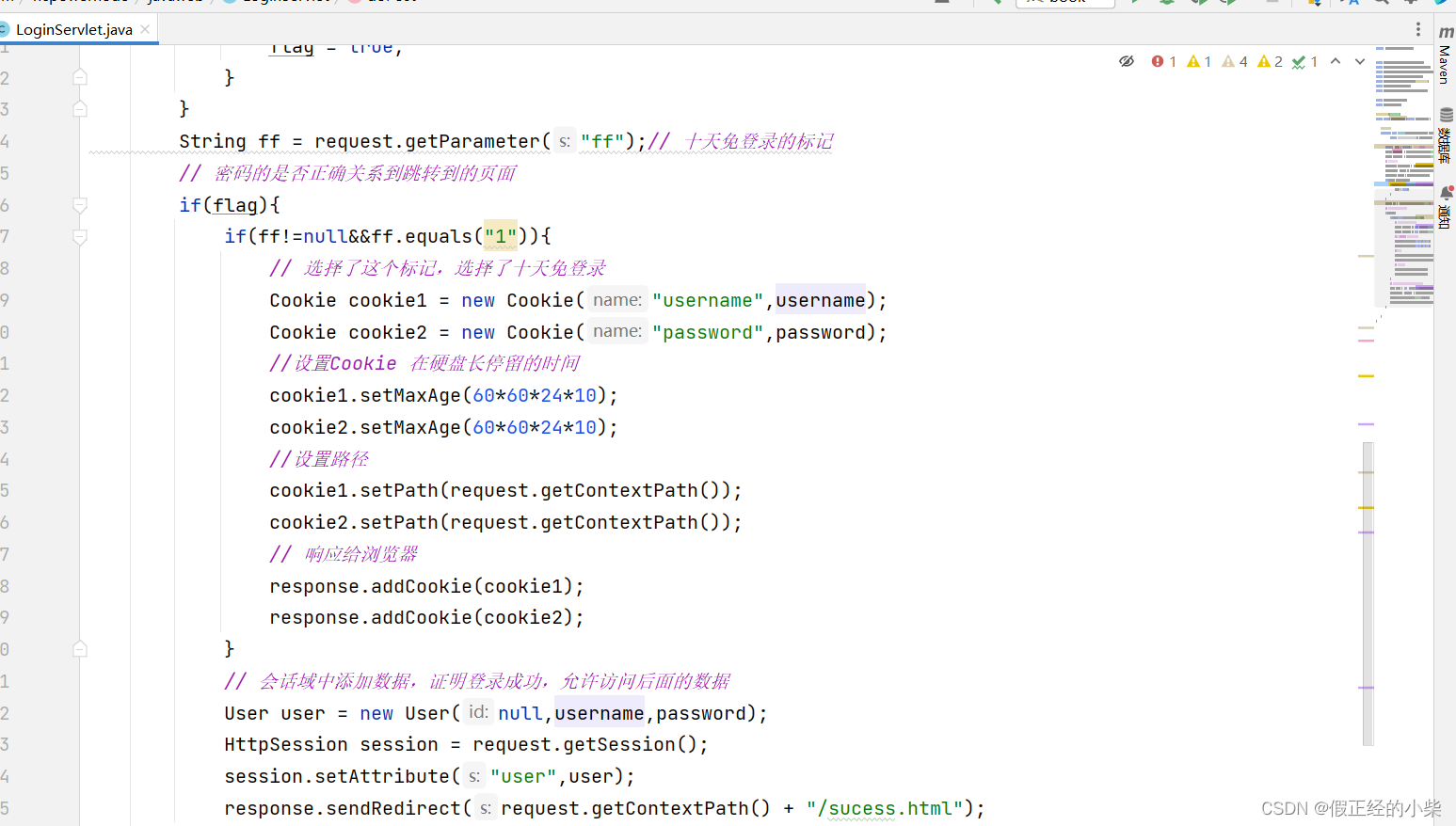Click 'cookie2.setMaxAge' call
The image size is (1456, 826).
tap(365, 428)
